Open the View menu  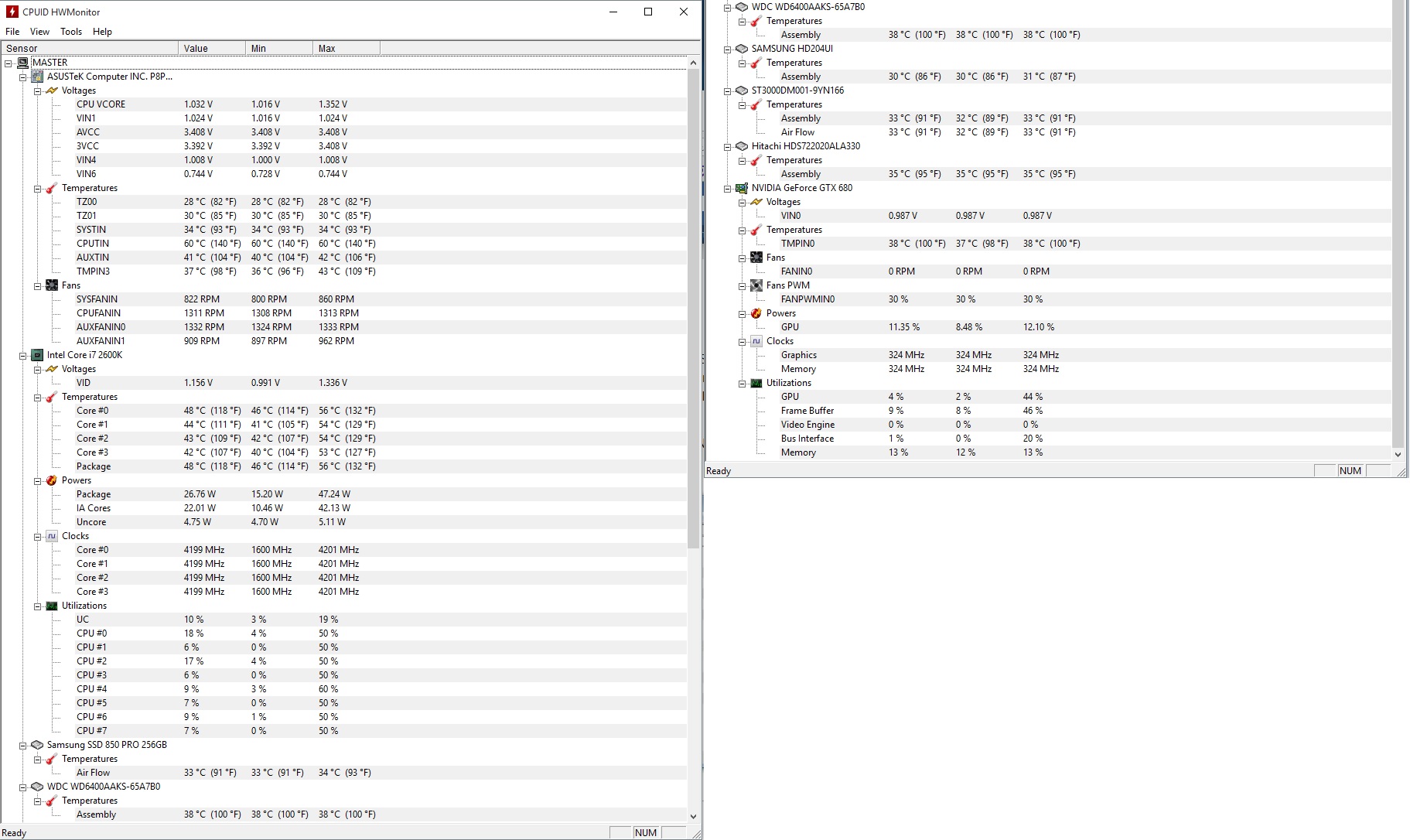pos(39,32)
